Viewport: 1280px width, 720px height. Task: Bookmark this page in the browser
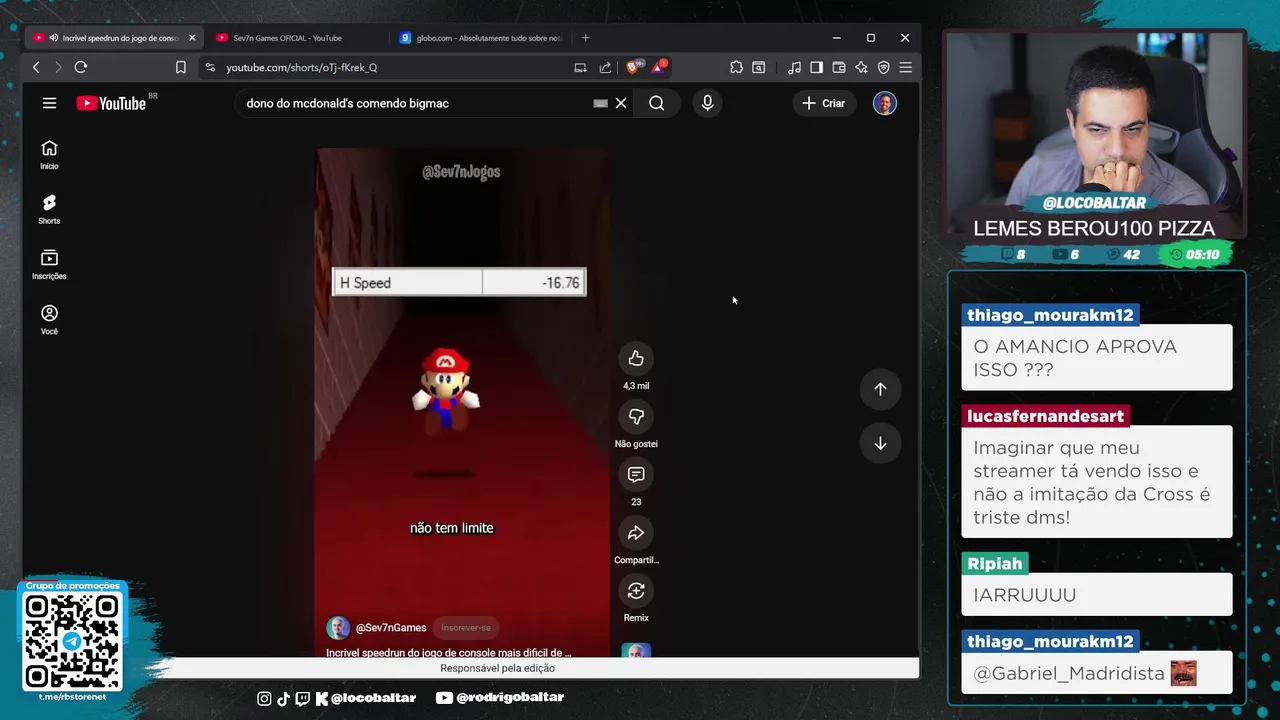[181, 67]
